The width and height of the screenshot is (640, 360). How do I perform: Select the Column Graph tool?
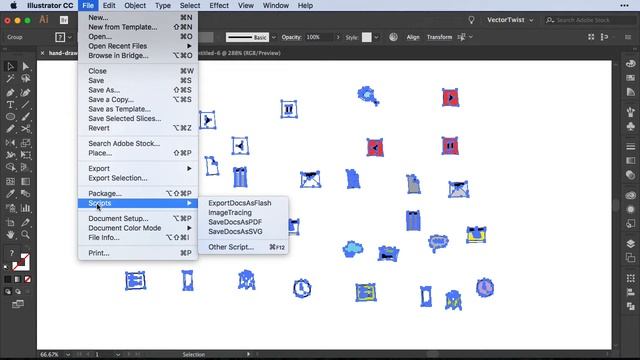pyautogui.click(x=25, y=208)
